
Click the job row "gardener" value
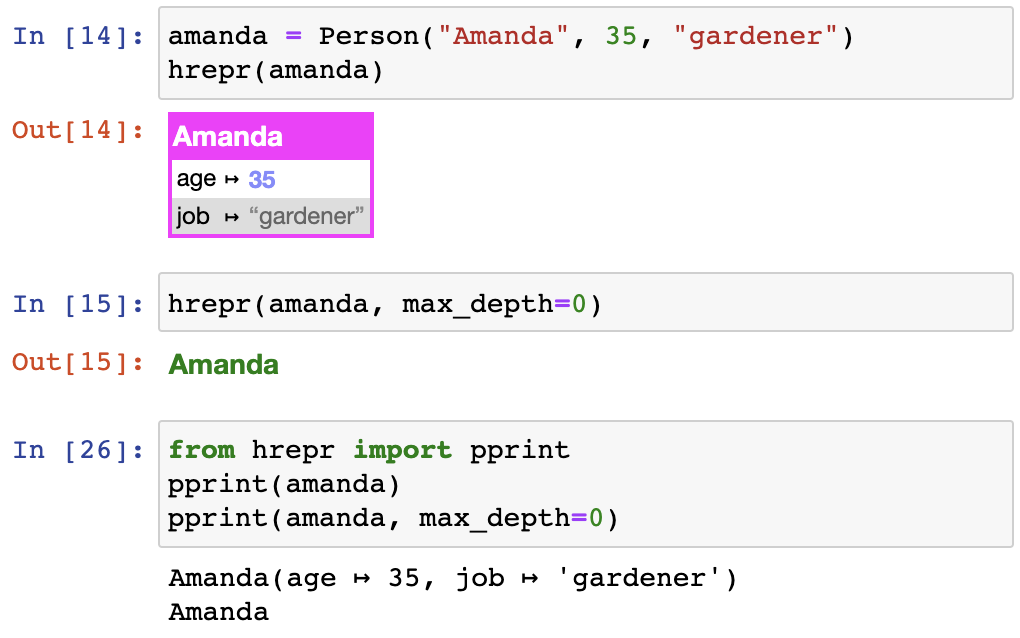coord(306,216)
